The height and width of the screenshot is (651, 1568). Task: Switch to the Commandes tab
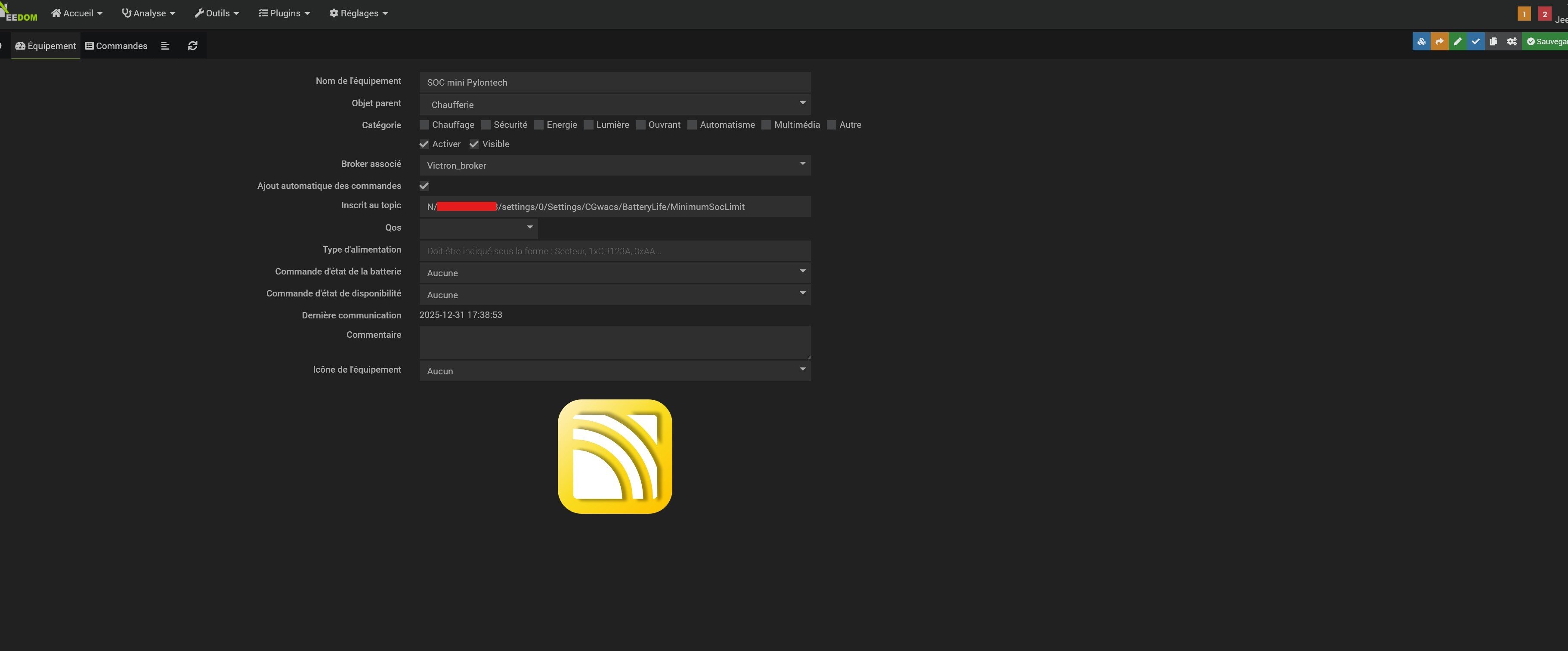tap(116, 46)
